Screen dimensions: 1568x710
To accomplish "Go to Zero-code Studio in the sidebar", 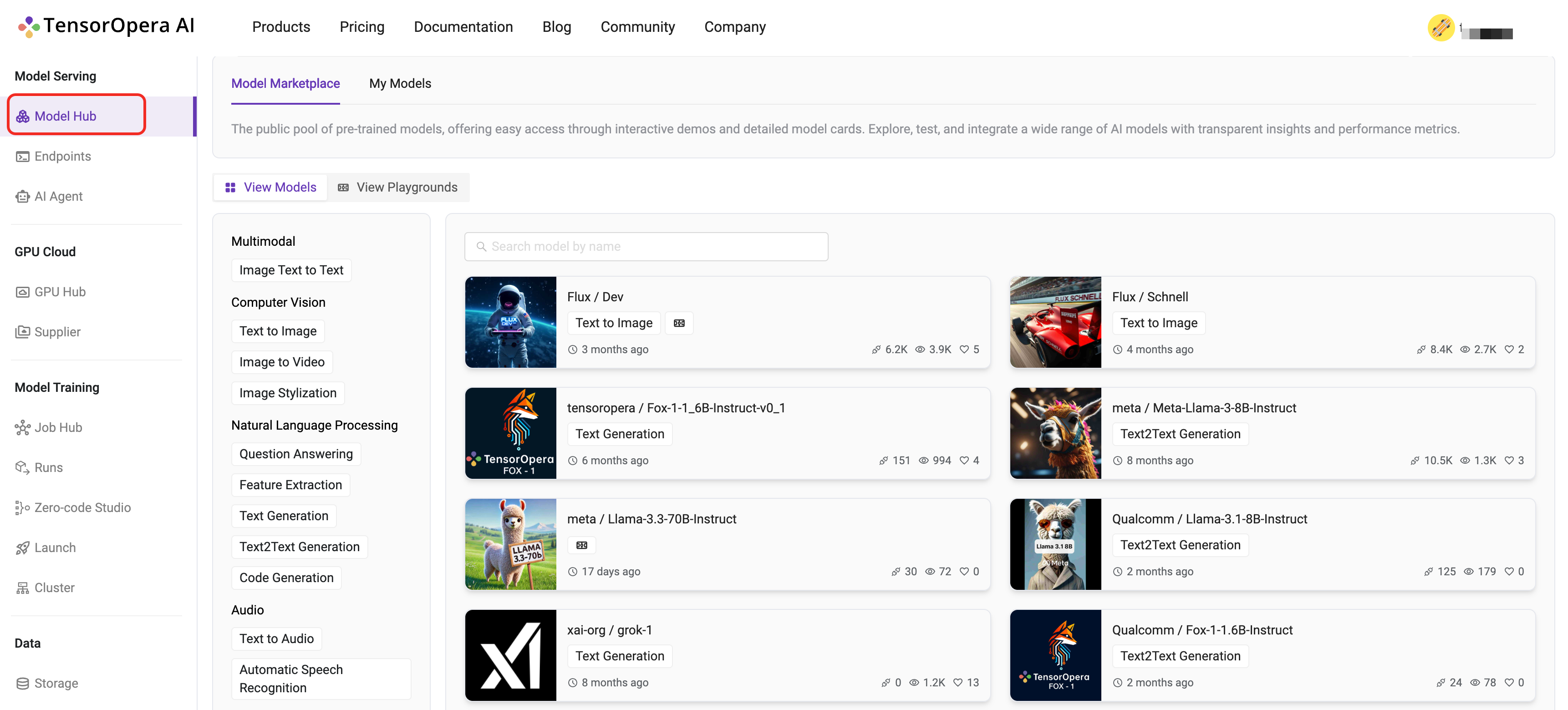I will (x=82, y=508).
